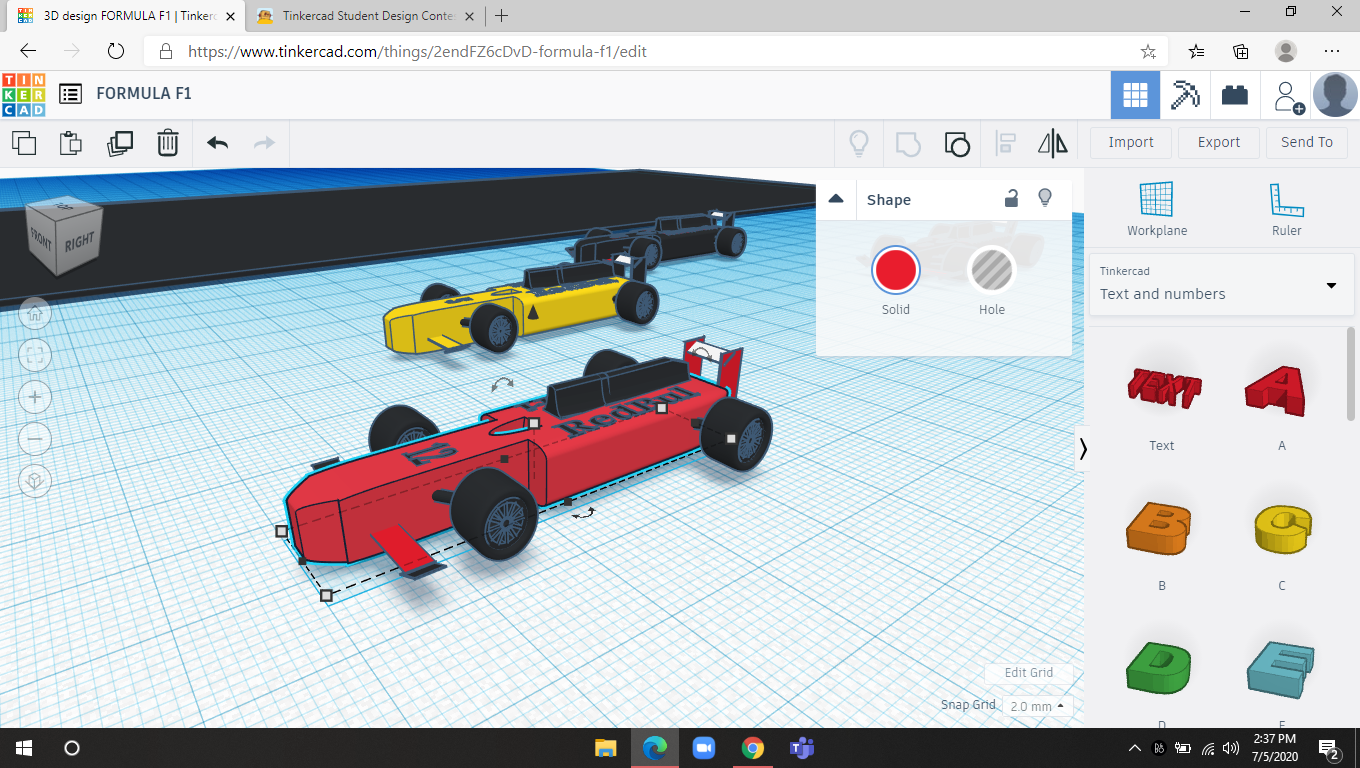Screen dimensions: 1360x768
Task: Invite a collaborator with add-person icon
Action: [x=1287, y=95]
